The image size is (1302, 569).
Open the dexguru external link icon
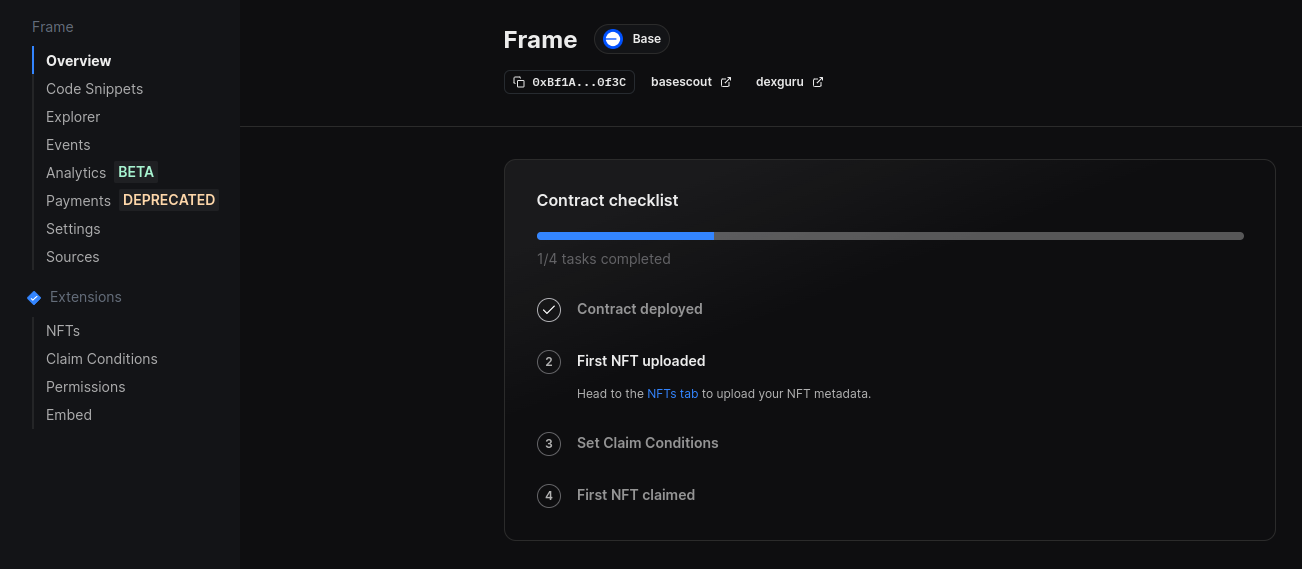pyautogui.click(x=817, y=82)
